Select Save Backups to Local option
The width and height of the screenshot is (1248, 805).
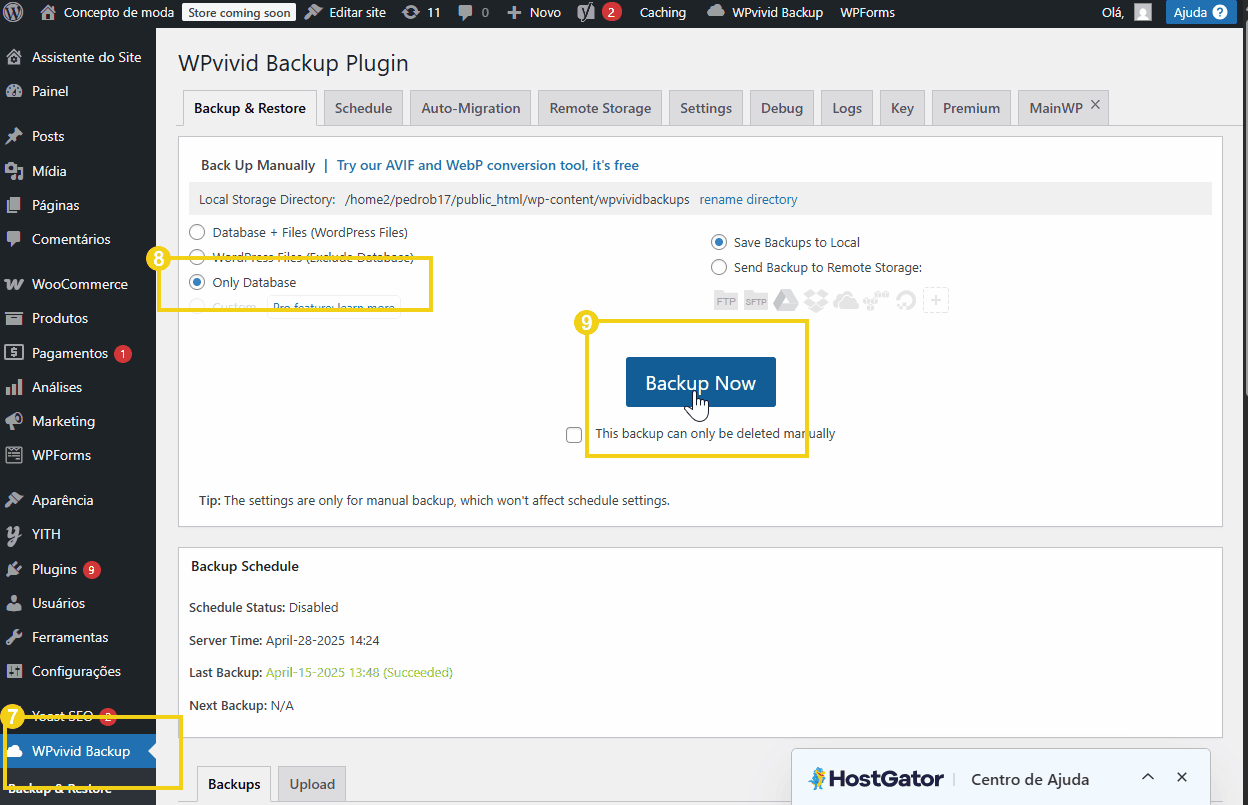coord(719,243)
